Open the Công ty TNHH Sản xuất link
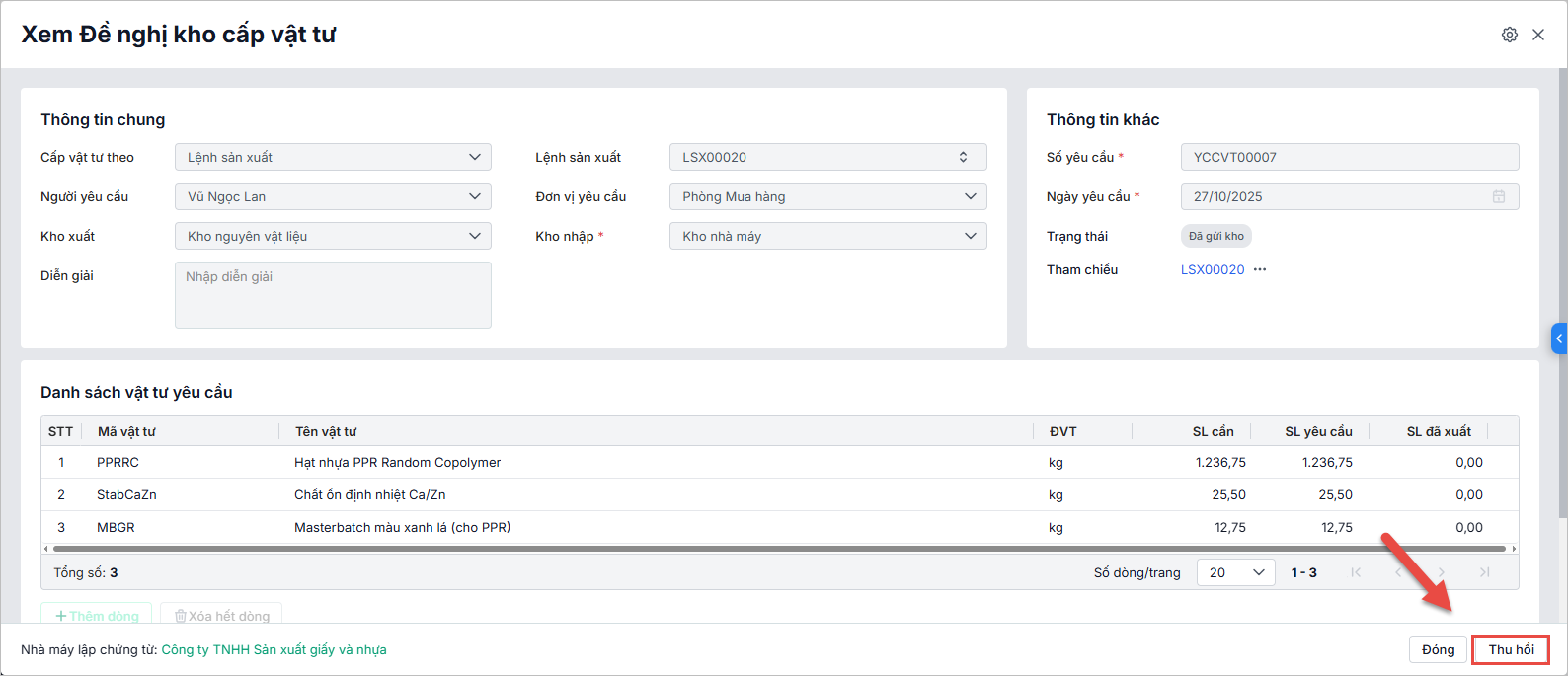The image size is (1568, 676). (274, 649)
